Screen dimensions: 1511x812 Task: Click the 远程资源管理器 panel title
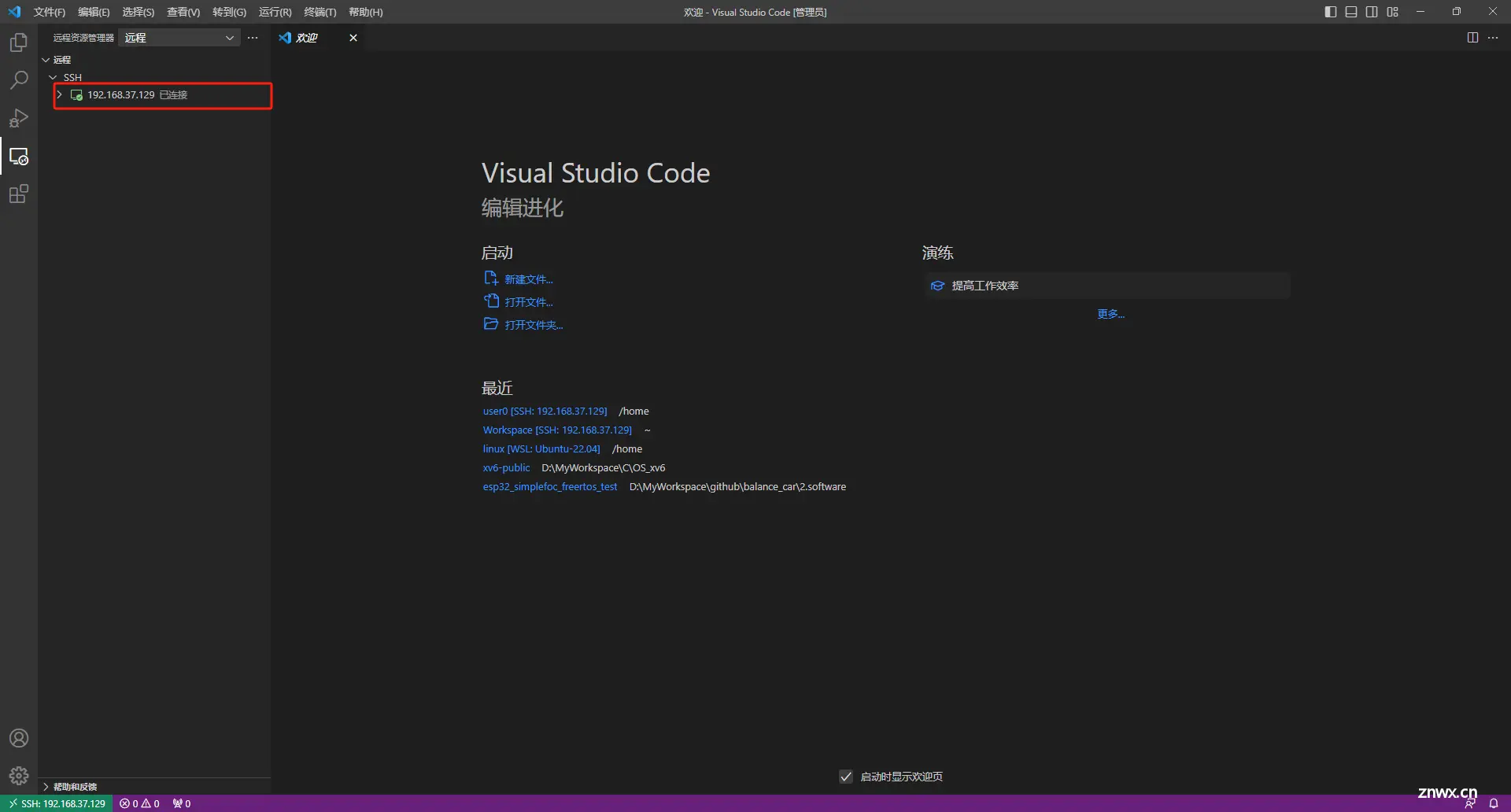[83, 38]
